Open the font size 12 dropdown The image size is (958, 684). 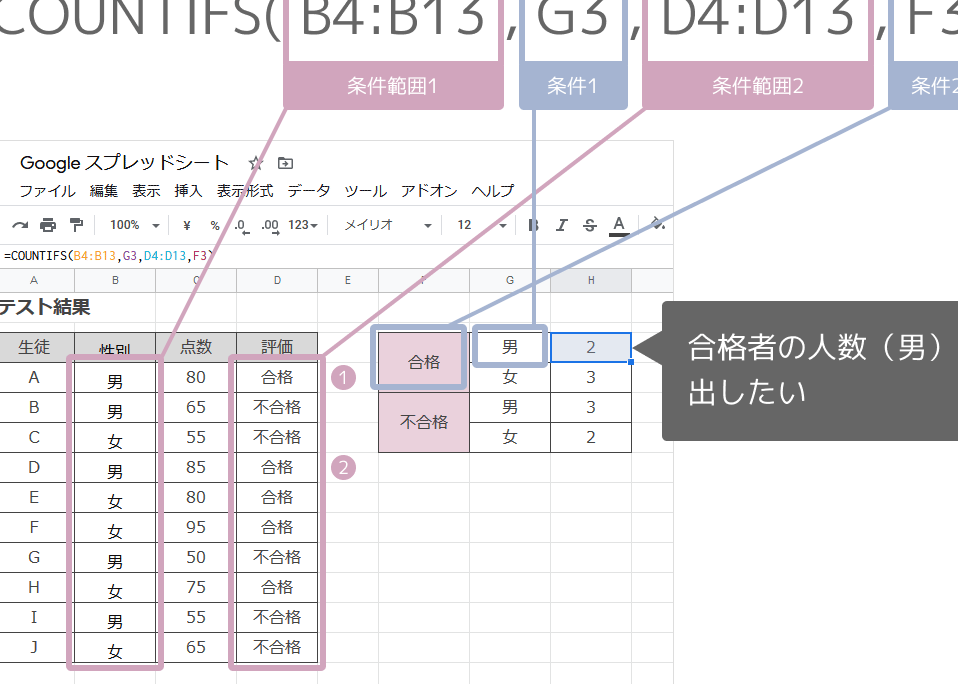[482, 225]
